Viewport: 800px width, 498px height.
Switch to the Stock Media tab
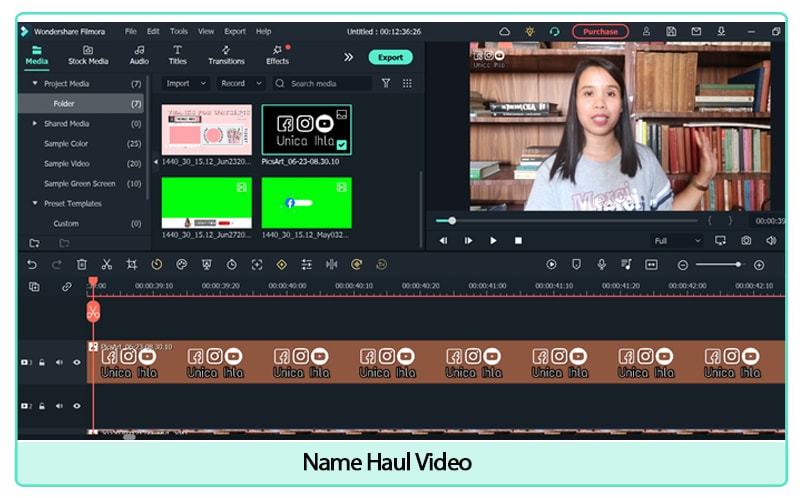[x=88, y=55]
